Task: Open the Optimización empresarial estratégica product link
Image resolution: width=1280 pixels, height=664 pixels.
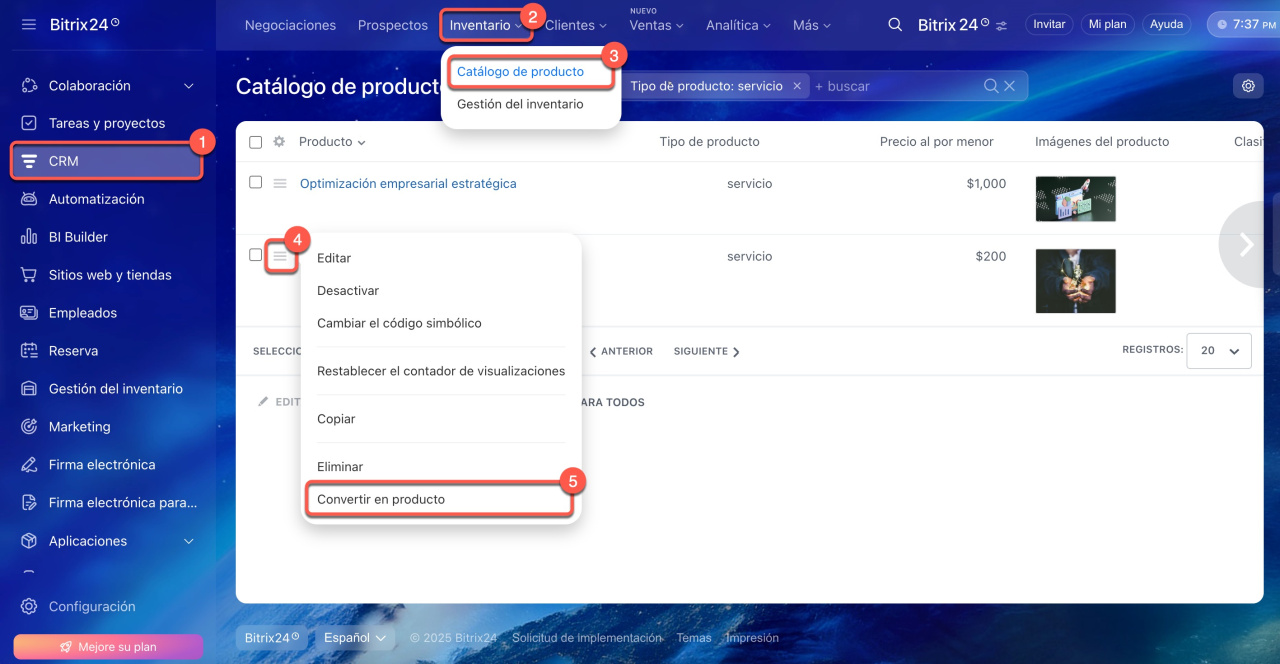Action: [408, 184]
